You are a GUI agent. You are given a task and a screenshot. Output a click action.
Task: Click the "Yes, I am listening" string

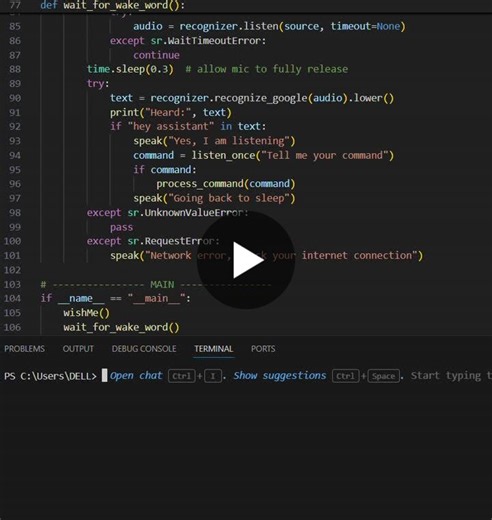point(229,141)
